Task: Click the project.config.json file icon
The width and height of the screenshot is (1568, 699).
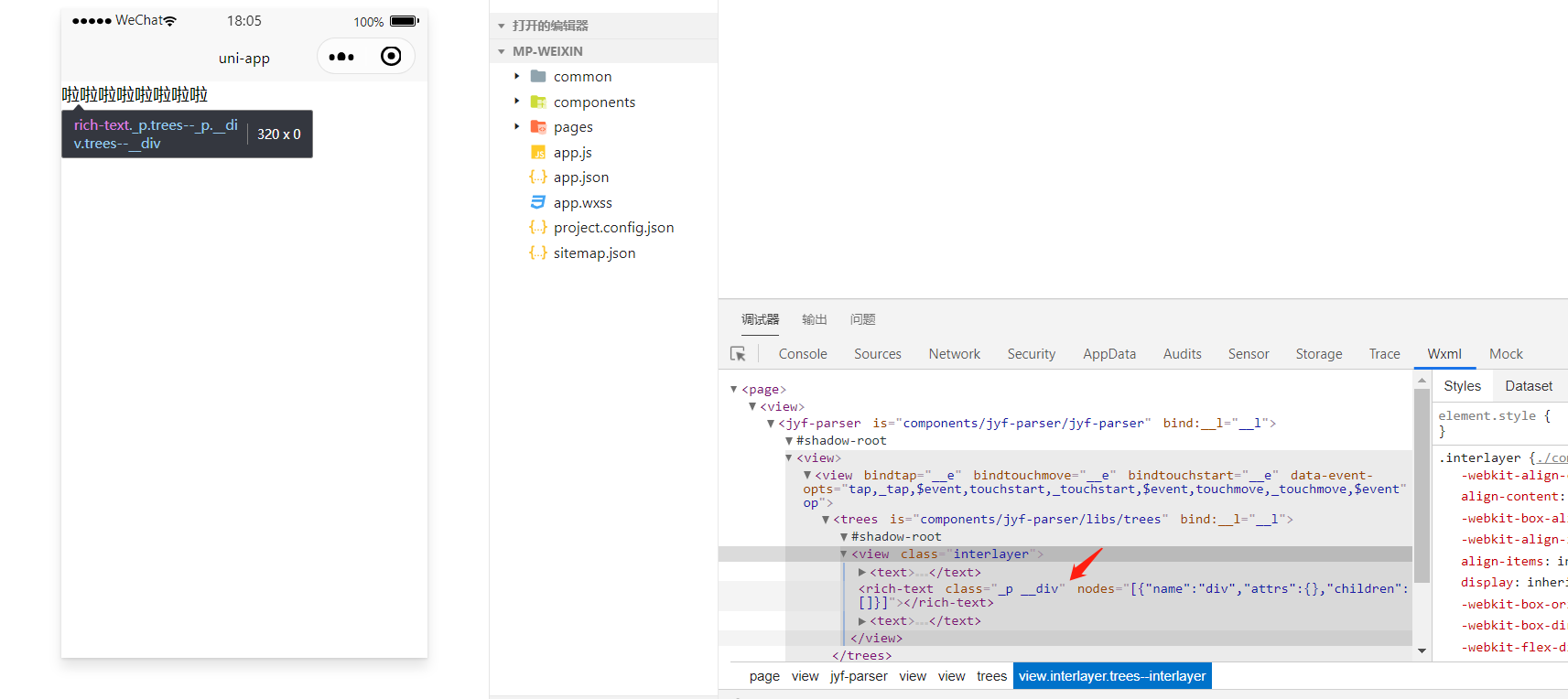Action: [538, 227]
